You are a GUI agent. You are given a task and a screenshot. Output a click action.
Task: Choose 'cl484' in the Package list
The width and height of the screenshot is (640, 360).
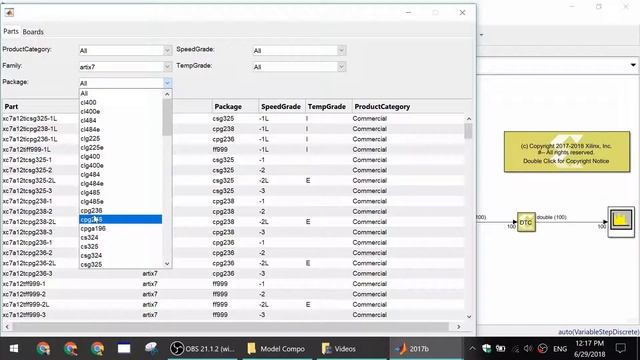coord(120,120)
